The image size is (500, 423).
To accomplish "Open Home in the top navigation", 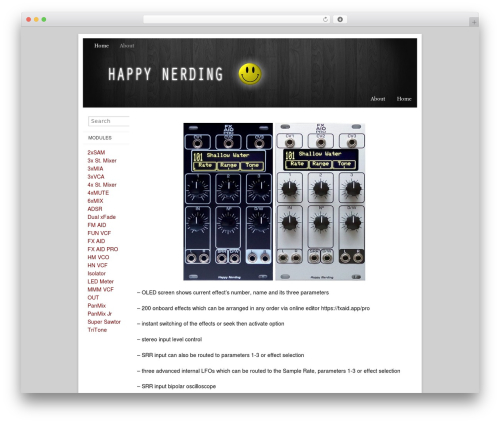I will (101, 46).
